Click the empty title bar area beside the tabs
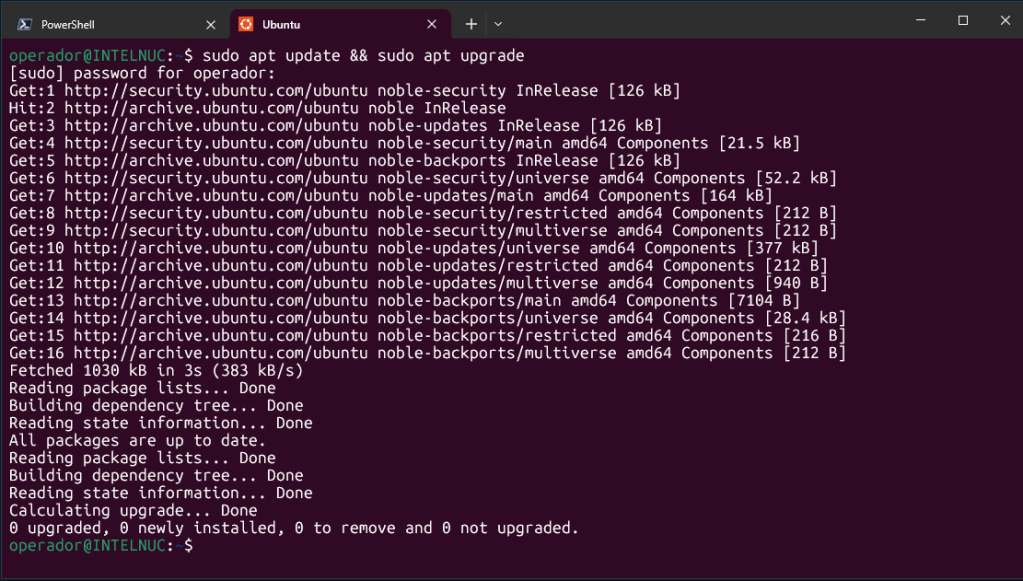Image resolution: width=1023 pixels, height=581 pixels. pos(700,22)
